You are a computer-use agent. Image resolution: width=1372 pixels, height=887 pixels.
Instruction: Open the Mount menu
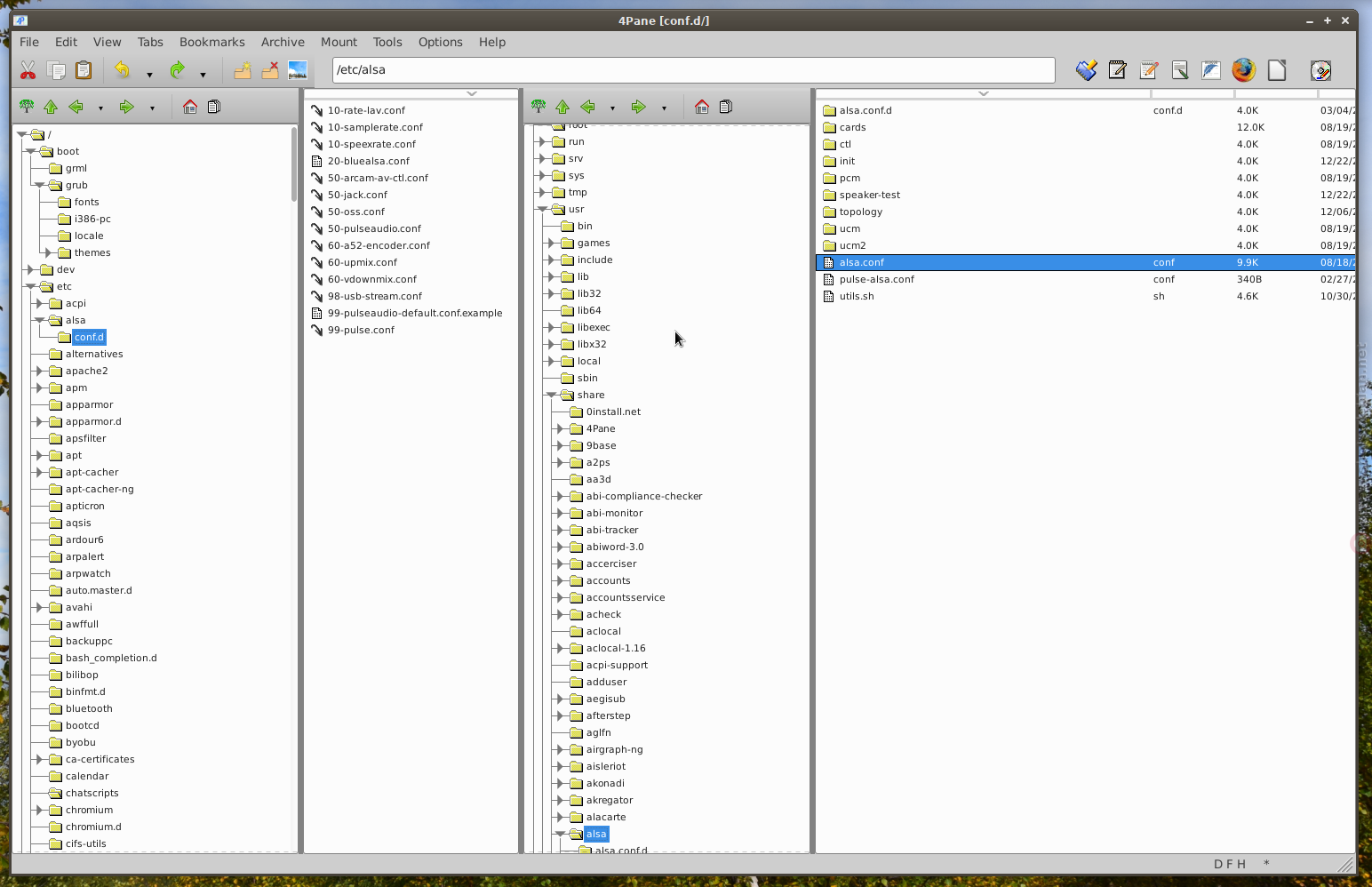(x=339, y=42)
